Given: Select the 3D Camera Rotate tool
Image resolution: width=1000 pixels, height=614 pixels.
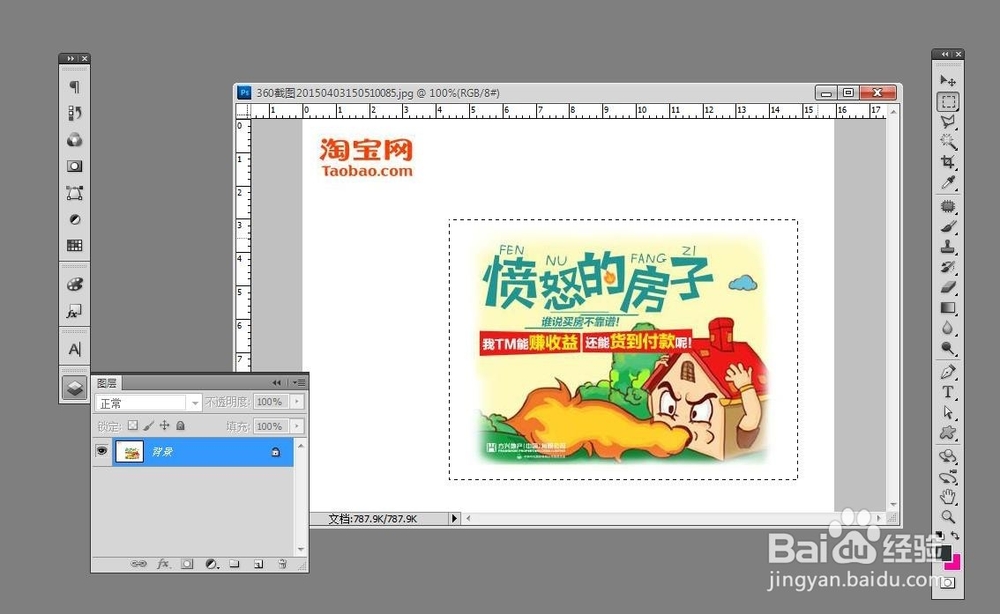Looking at the screenshot, I should click(948, 476).
